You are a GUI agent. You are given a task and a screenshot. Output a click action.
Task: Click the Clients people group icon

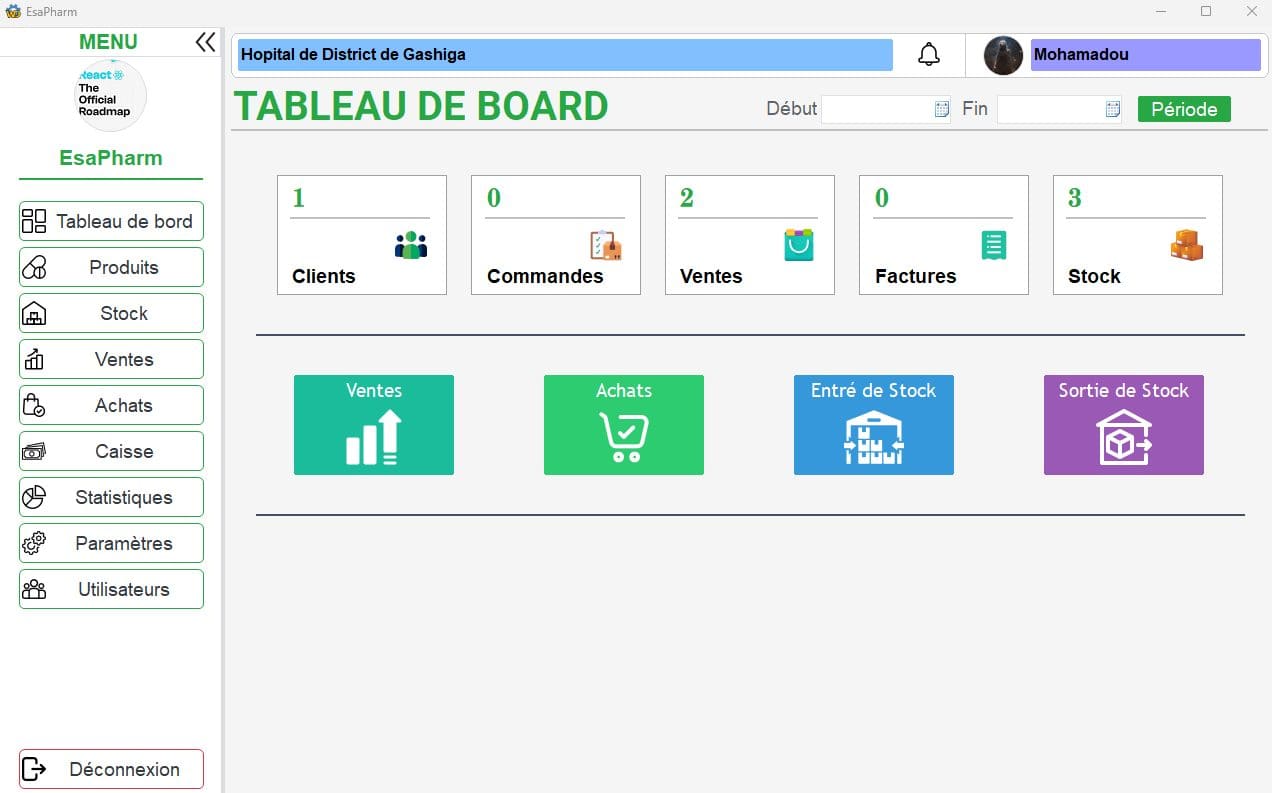click(411, 245)
